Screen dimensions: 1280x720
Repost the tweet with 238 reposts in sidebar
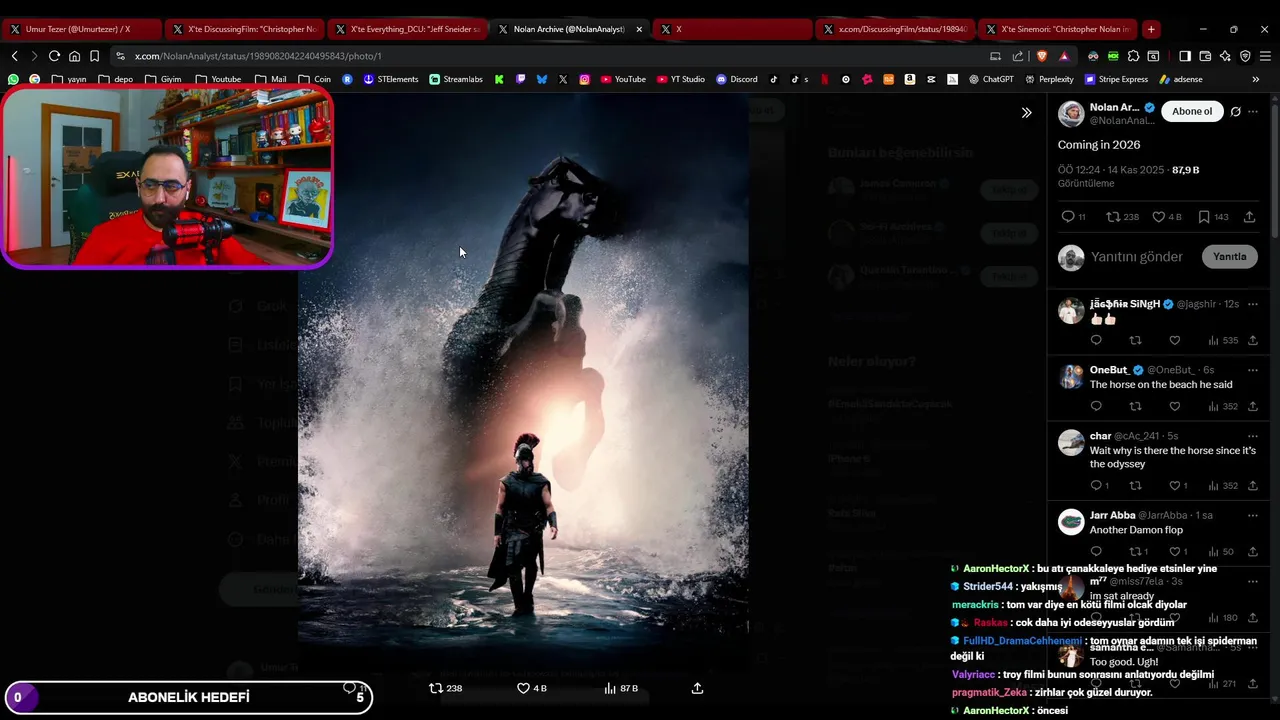1122,217
